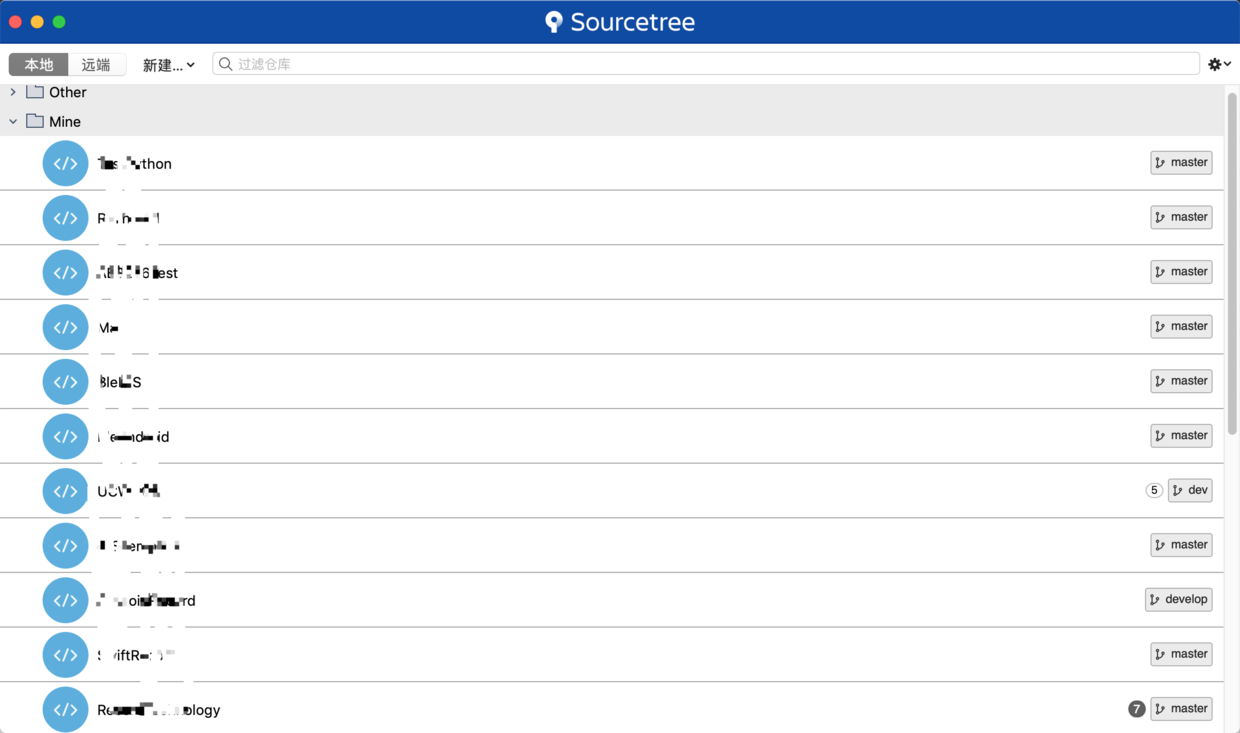Screen dimensions: 1240x733
Task: Click the pending count badge showing 5
Action: (1154, 490)
